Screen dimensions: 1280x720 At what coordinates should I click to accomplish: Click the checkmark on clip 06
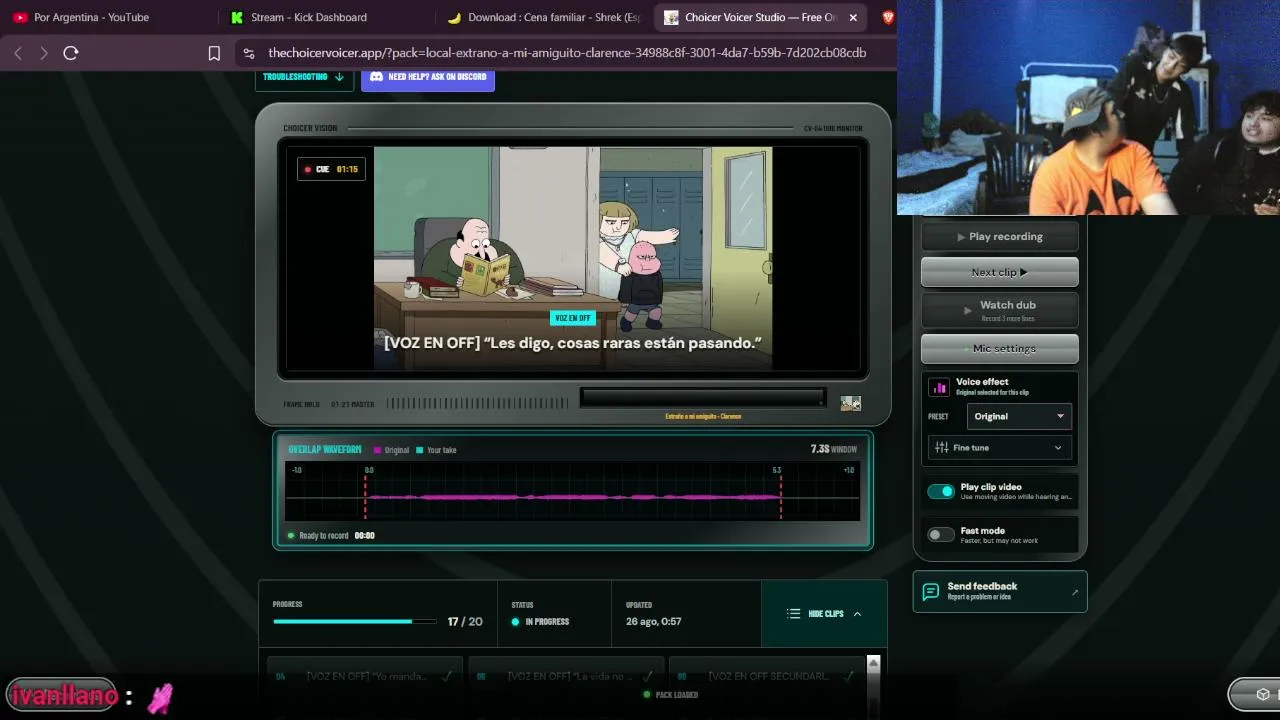[x=848, y=676]
